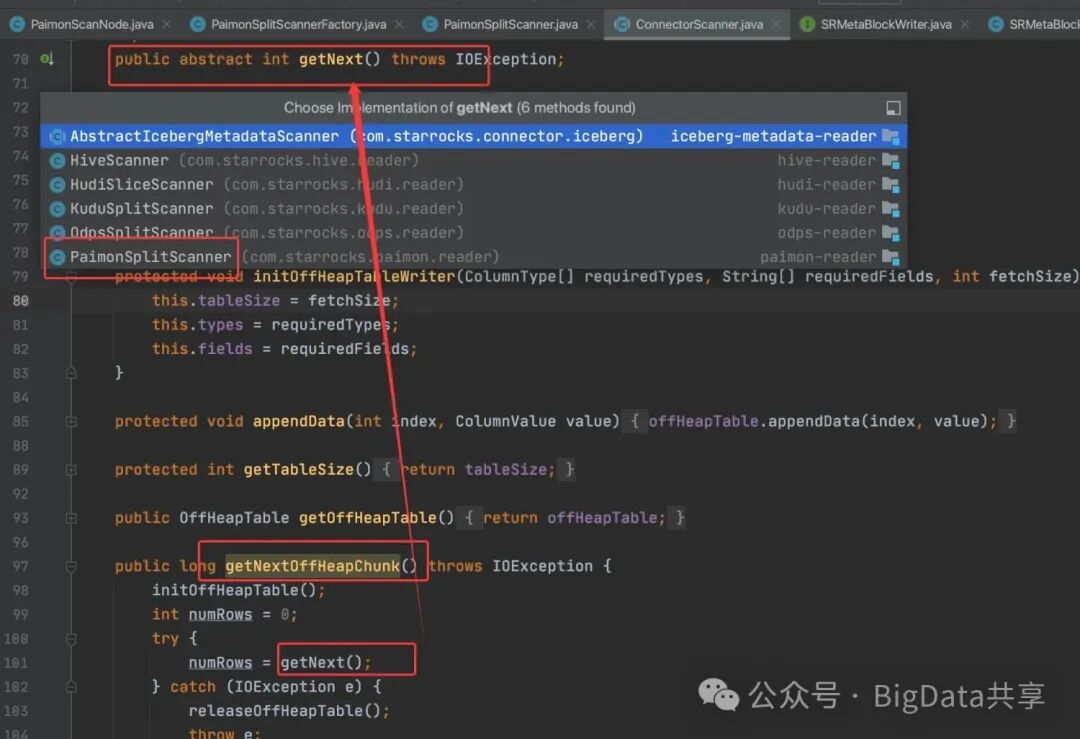Image resolution: width=1080 pixels, height=739 pixels.
Task: Click the module icon next to paimon-reader
Action: pyautogui.click(x=891, y=257)
